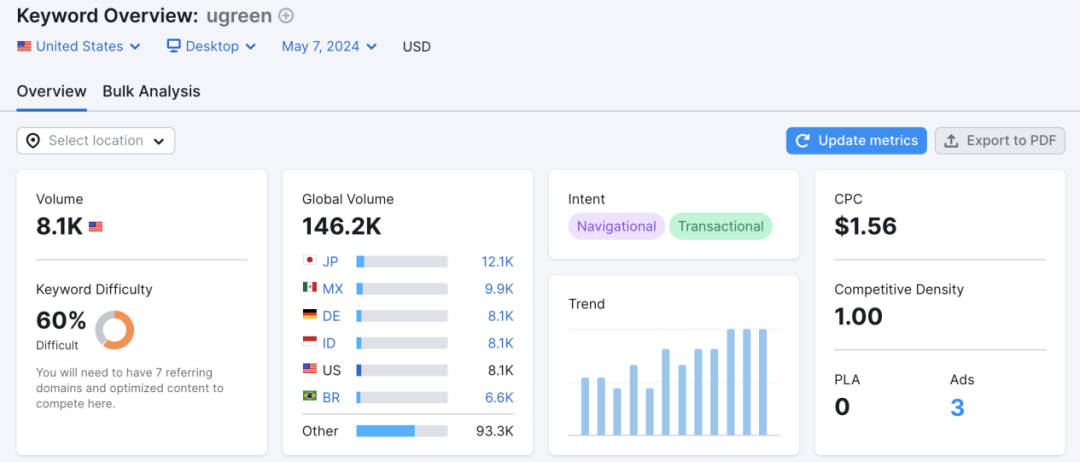Click the Other volume value 93.3K
Image resolution: width=1080 pixels, height=462 pixels.
point(495,431)
